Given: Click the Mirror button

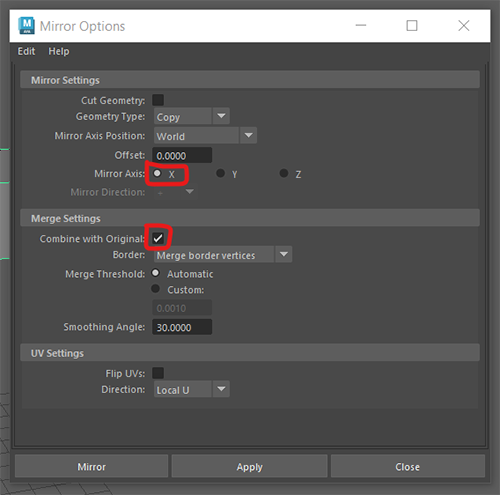Looking at the screenshot, I should coord(92,466).
